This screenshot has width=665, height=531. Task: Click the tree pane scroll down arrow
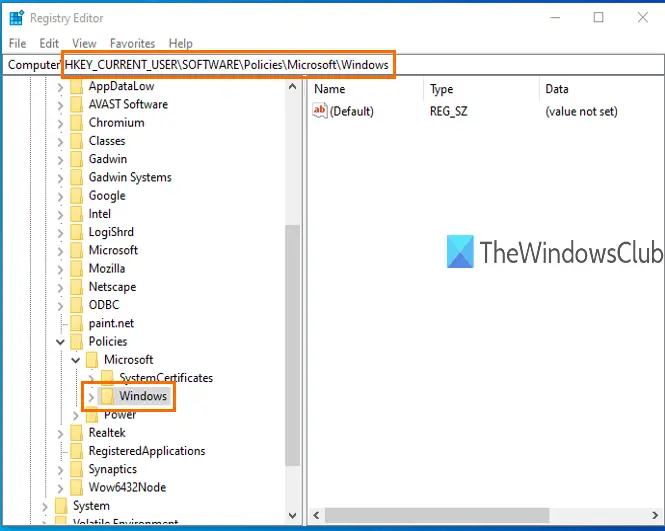click(x=292, y=516)
